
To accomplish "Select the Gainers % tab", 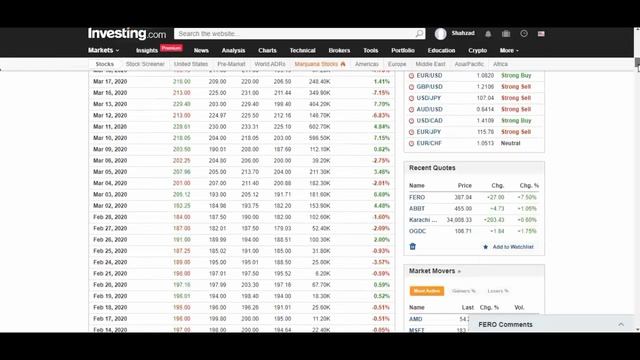I will pyautogui.click(x=464, y=291).
